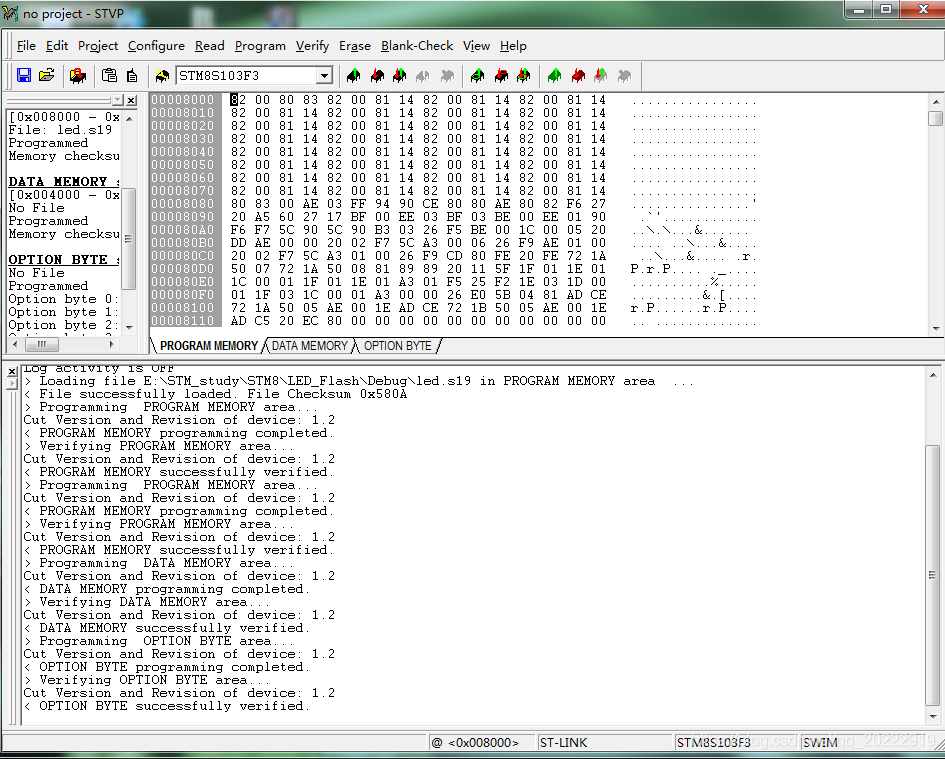Click the STM8S103F3 status bar entry
The image size is (945, 759).
click(x=736, y=743)
